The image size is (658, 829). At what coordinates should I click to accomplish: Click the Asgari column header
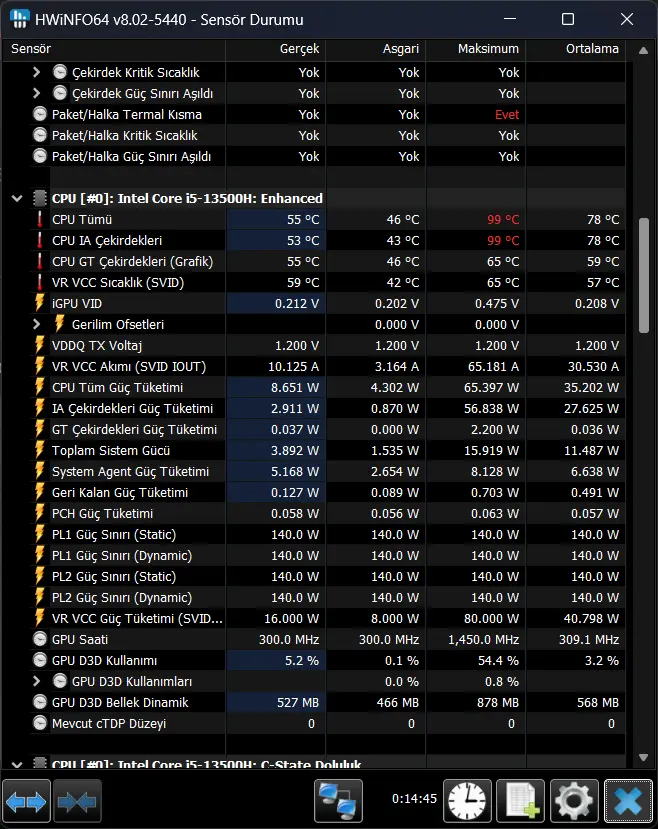pos(375,49)
